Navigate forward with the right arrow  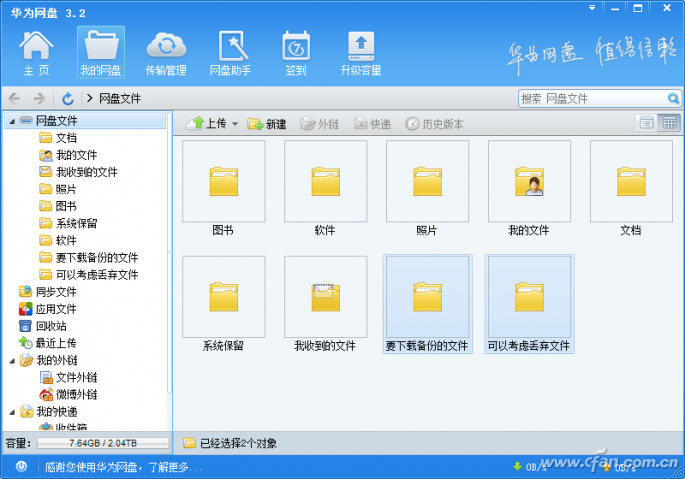39,98
